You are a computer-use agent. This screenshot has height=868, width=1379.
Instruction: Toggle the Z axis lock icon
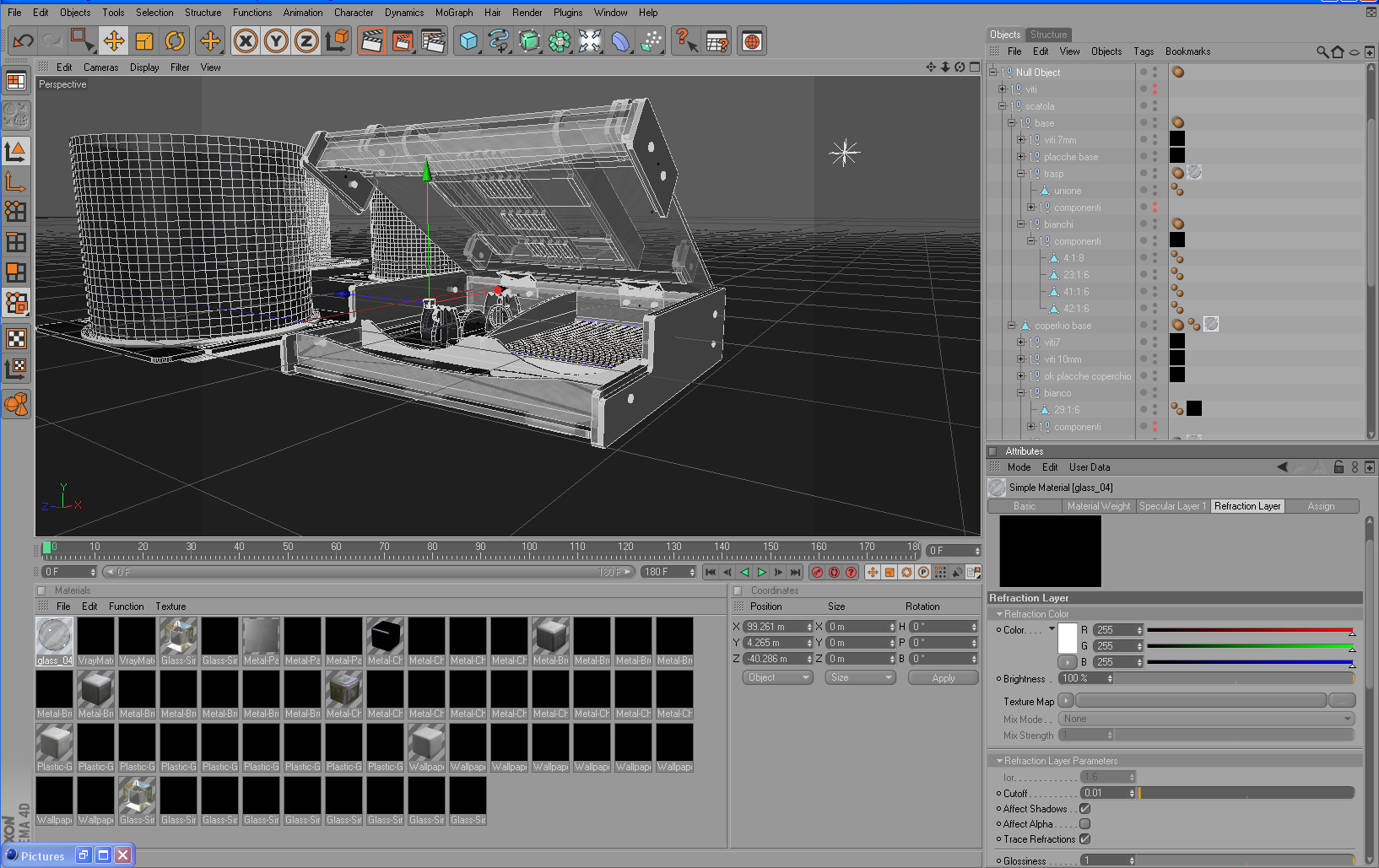[x=306, y=40]
